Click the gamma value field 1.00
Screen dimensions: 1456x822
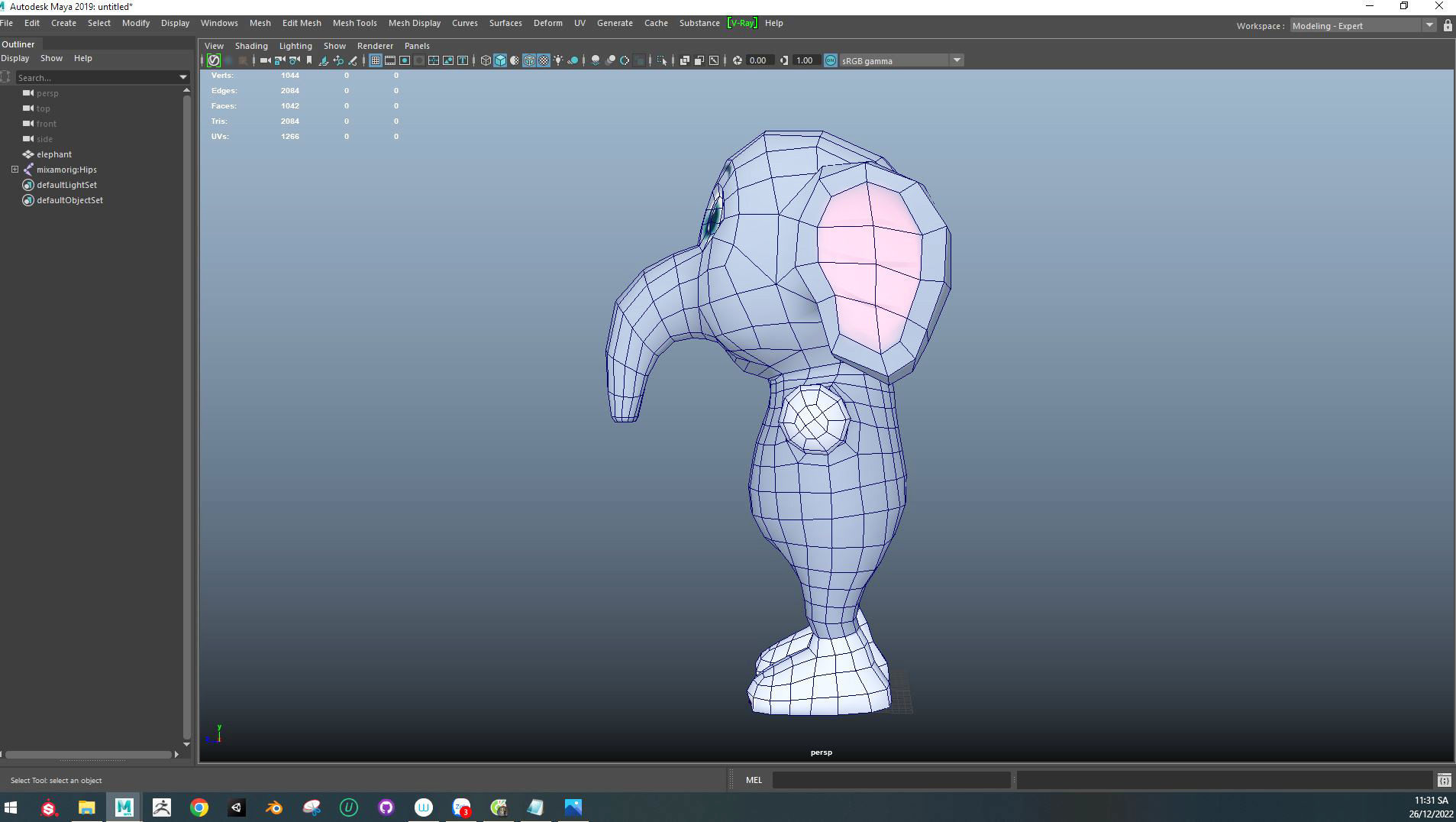[806, 60]
